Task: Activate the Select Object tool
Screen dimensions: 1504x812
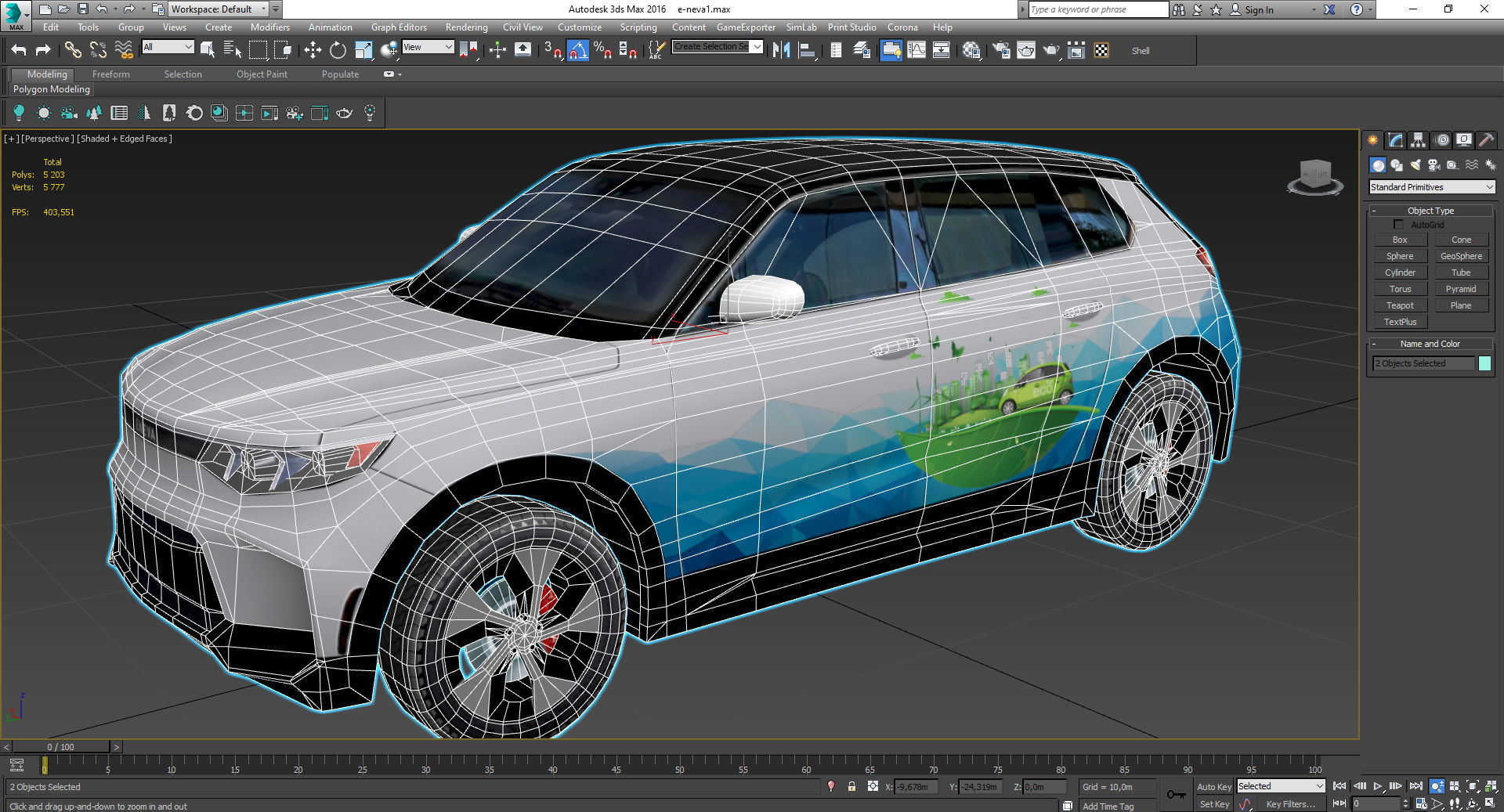Action: (208, 50)
